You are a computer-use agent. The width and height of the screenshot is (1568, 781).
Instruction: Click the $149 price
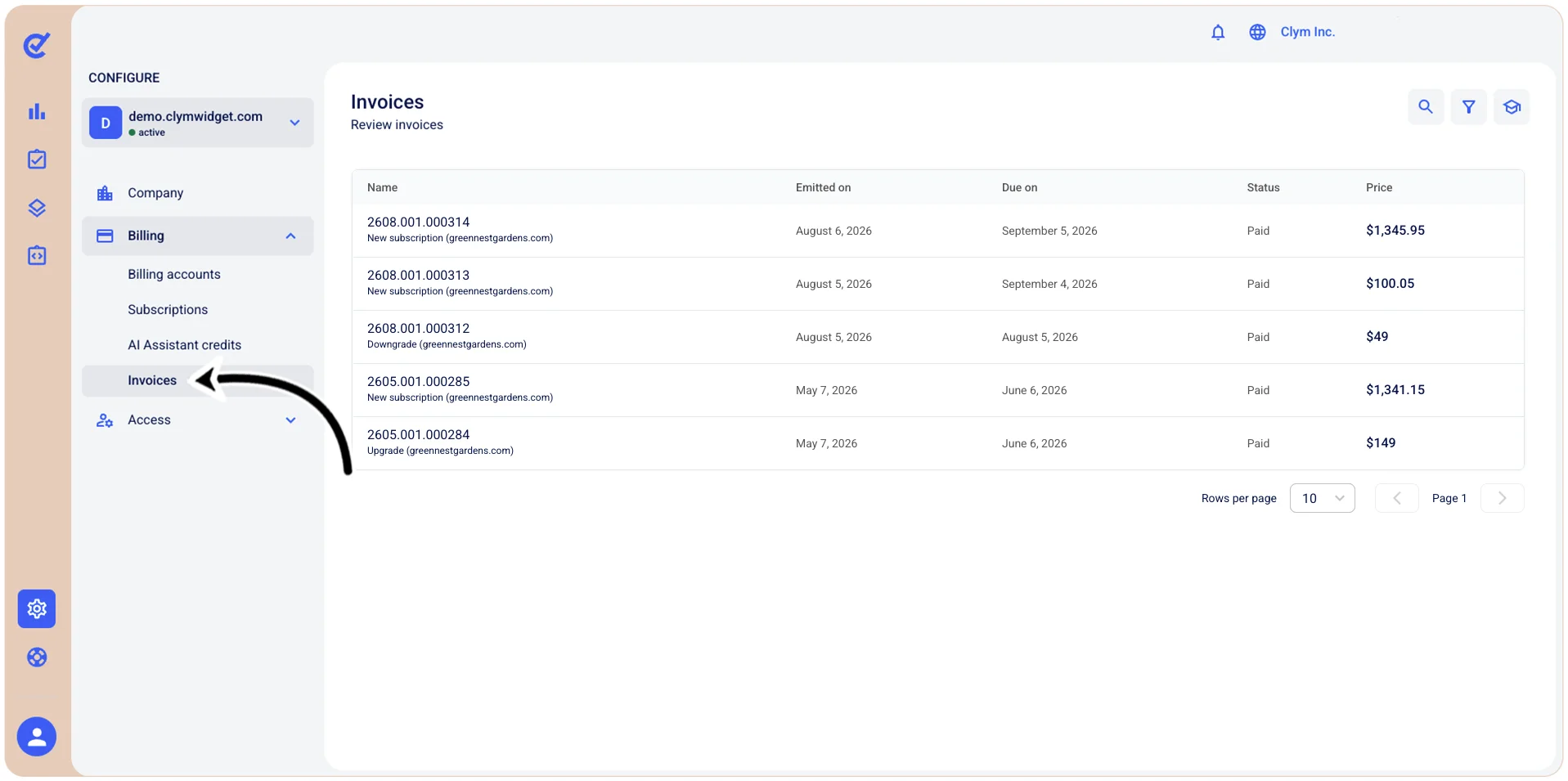[x=1381, y=443]
